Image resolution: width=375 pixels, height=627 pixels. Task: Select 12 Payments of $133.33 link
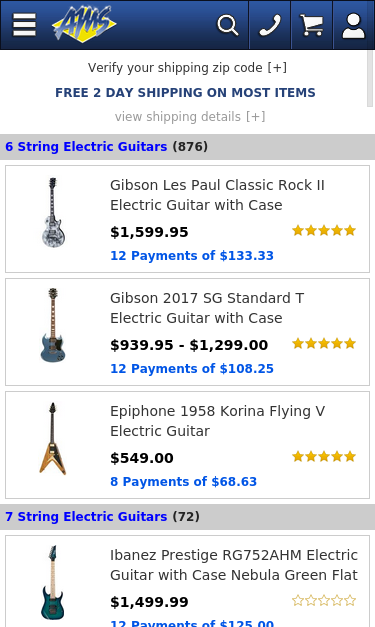(192, 256)
